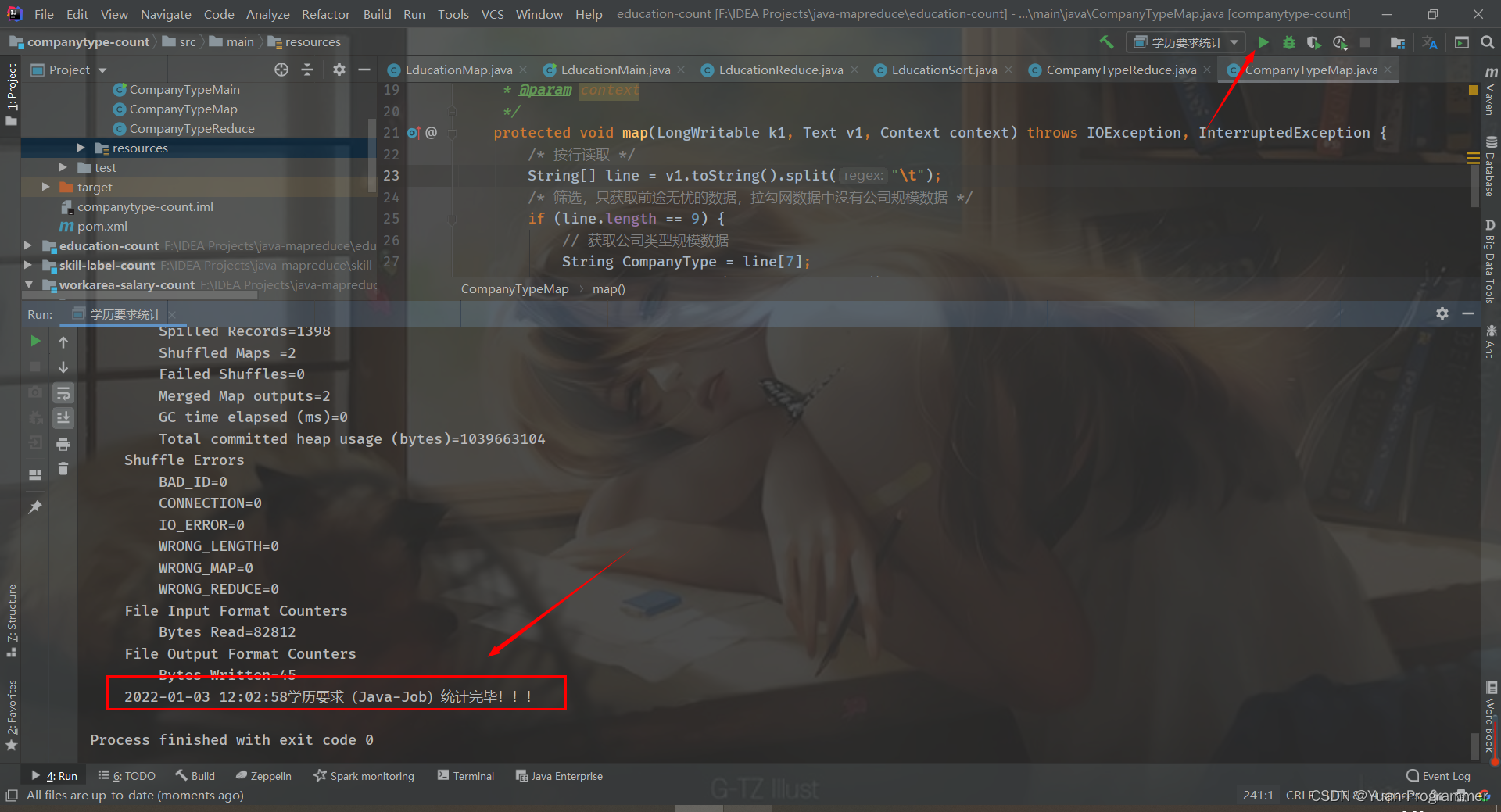Select pom.xml in the Project tree
This screenshot has width=1501, height=812.
pyautogui.click(x=102, y=226)
